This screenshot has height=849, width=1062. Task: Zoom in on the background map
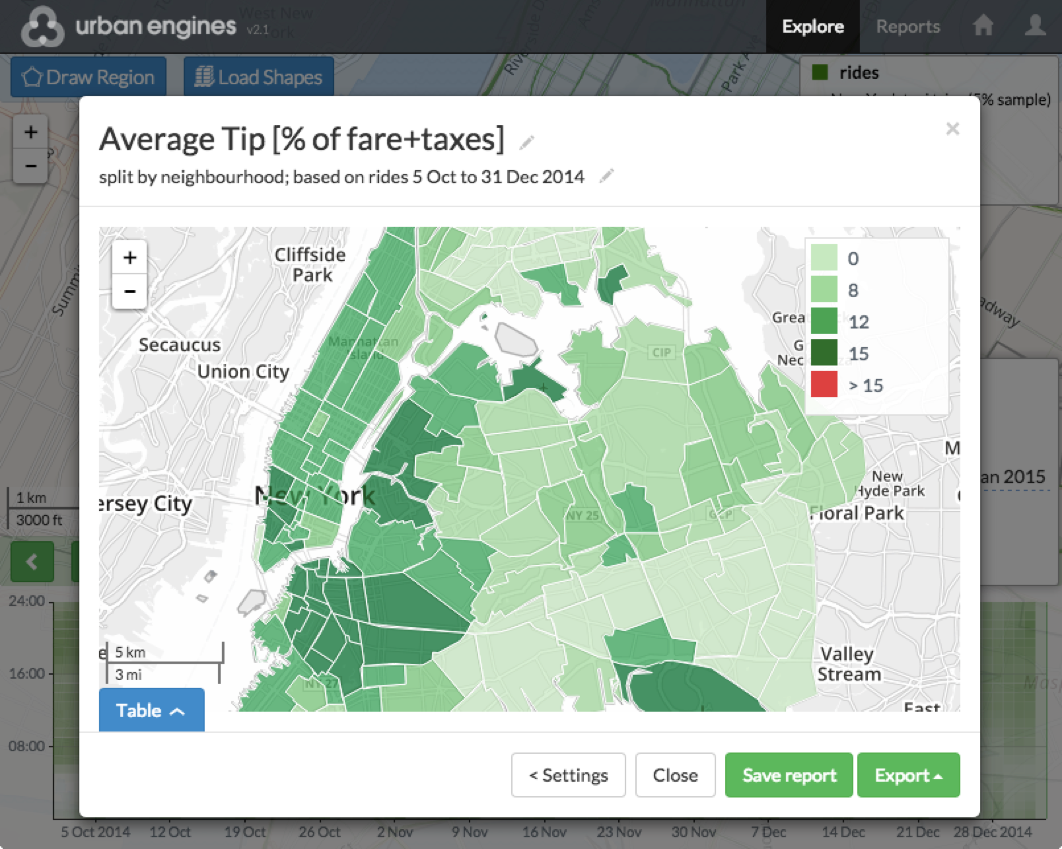point(31,132)
